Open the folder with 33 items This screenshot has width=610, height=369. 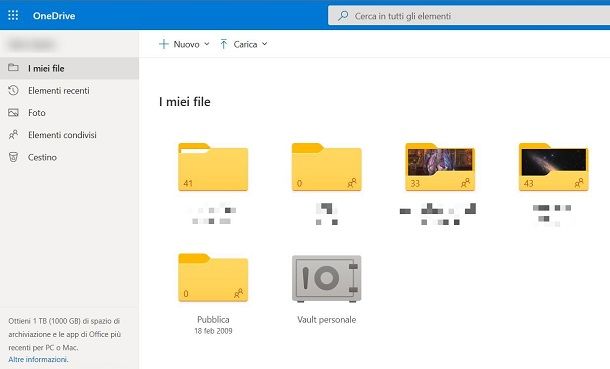tap(440, 167)
